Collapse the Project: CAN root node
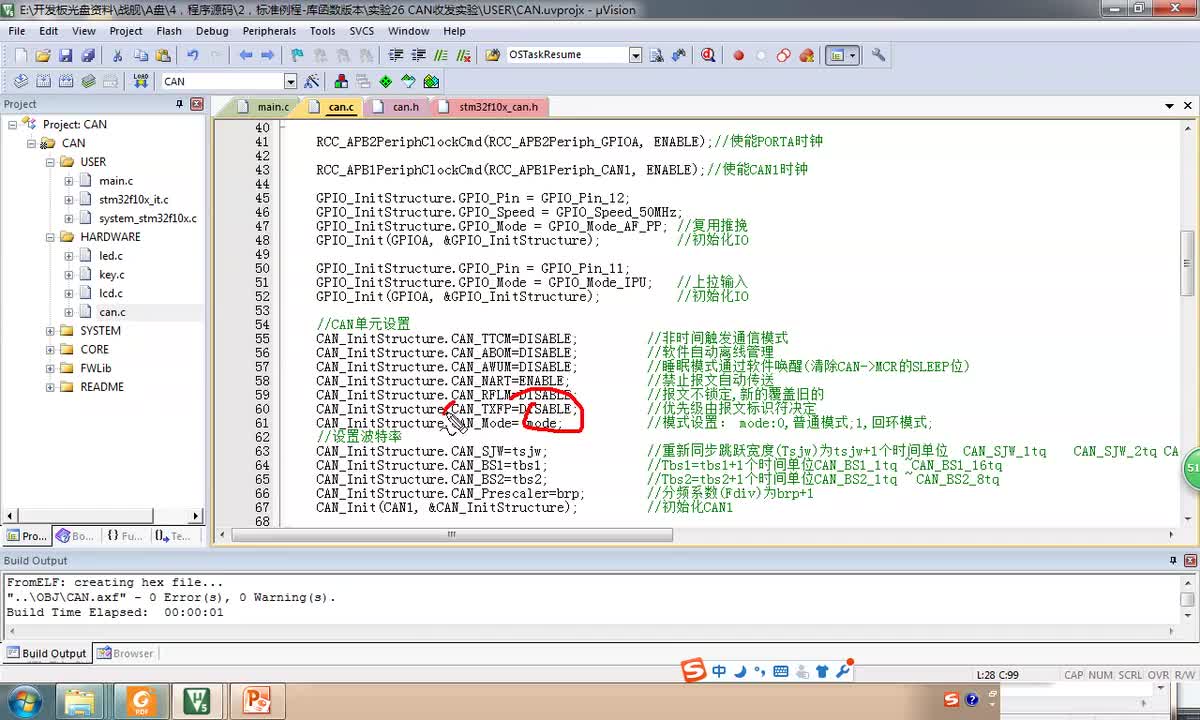1200x720 pixels. [x=13, y=124]
